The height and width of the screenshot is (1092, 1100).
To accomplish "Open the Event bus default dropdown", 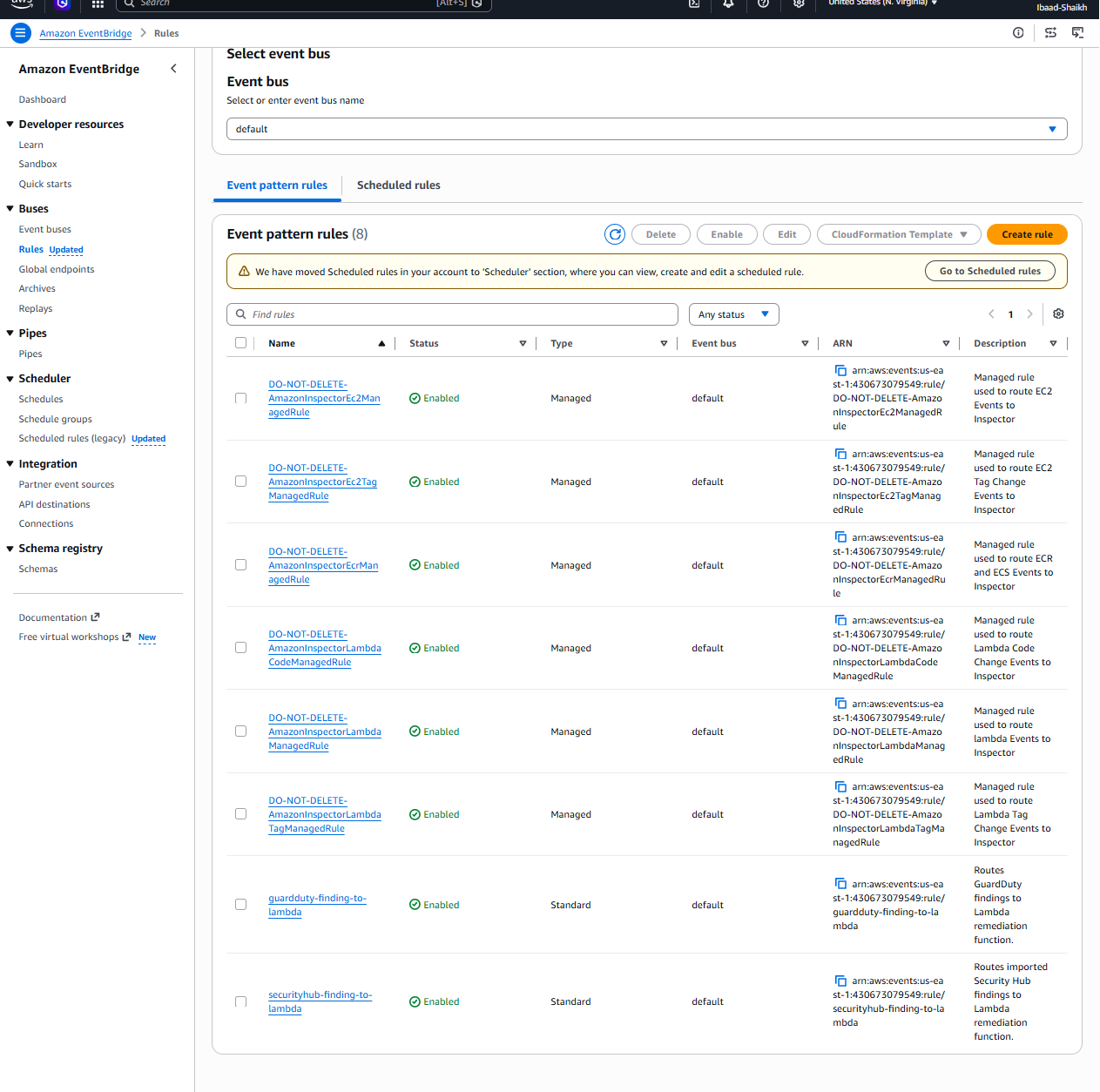I will (646, 129).
